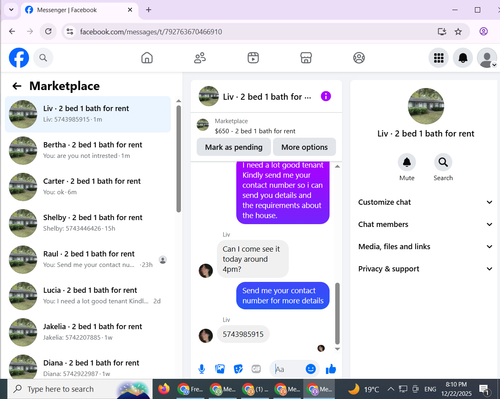Expand the Privacy & support section
Viewport: 500px width, 399px height.
pos(425,269)
